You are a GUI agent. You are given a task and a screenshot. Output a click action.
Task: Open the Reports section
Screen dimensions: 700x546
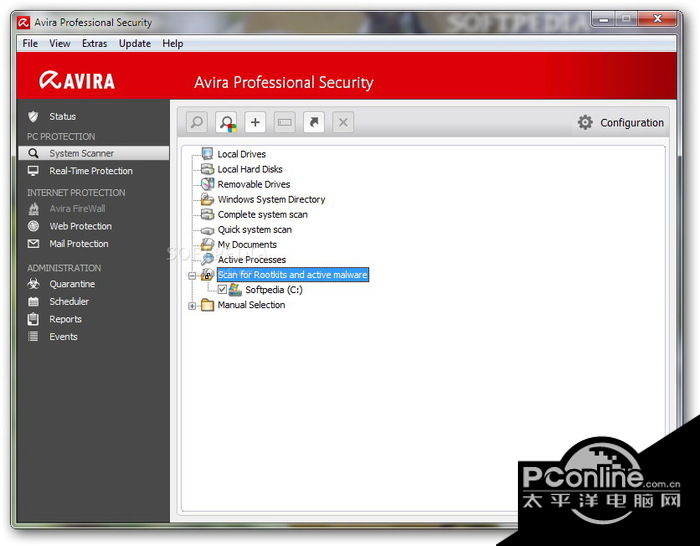tap(66, 319)
